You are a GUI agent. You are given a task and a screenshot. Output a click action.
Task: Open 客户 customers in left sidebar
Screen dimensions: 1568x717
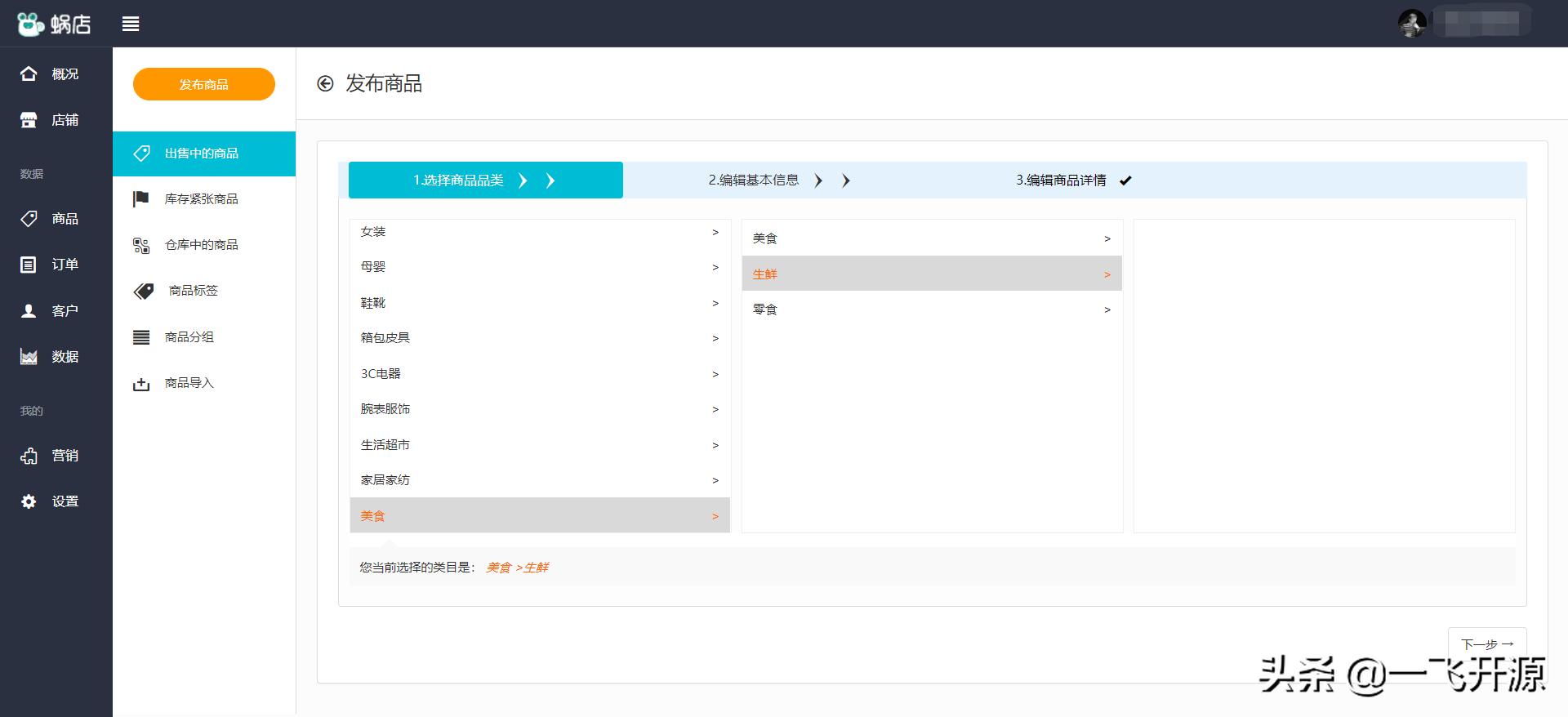pyautogui.click(x=51, y=311)
